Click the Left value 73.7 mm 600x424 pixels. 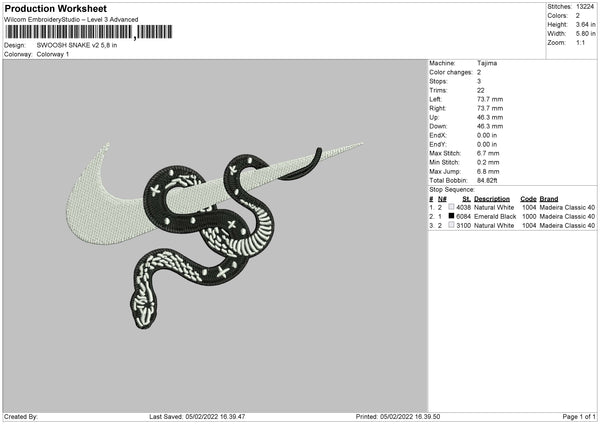click(490, 99)
